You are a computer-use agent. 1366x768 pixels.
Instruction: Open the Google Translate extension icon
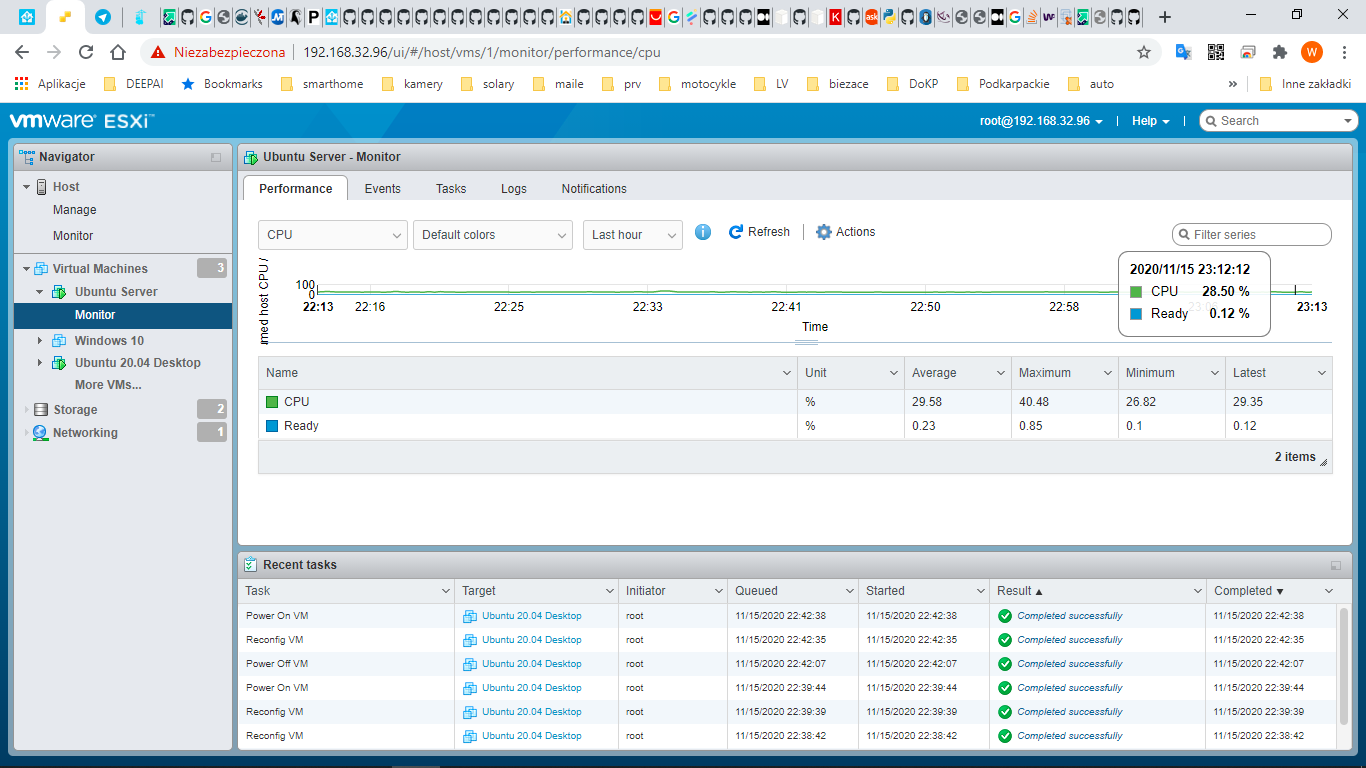point(1183,52)
